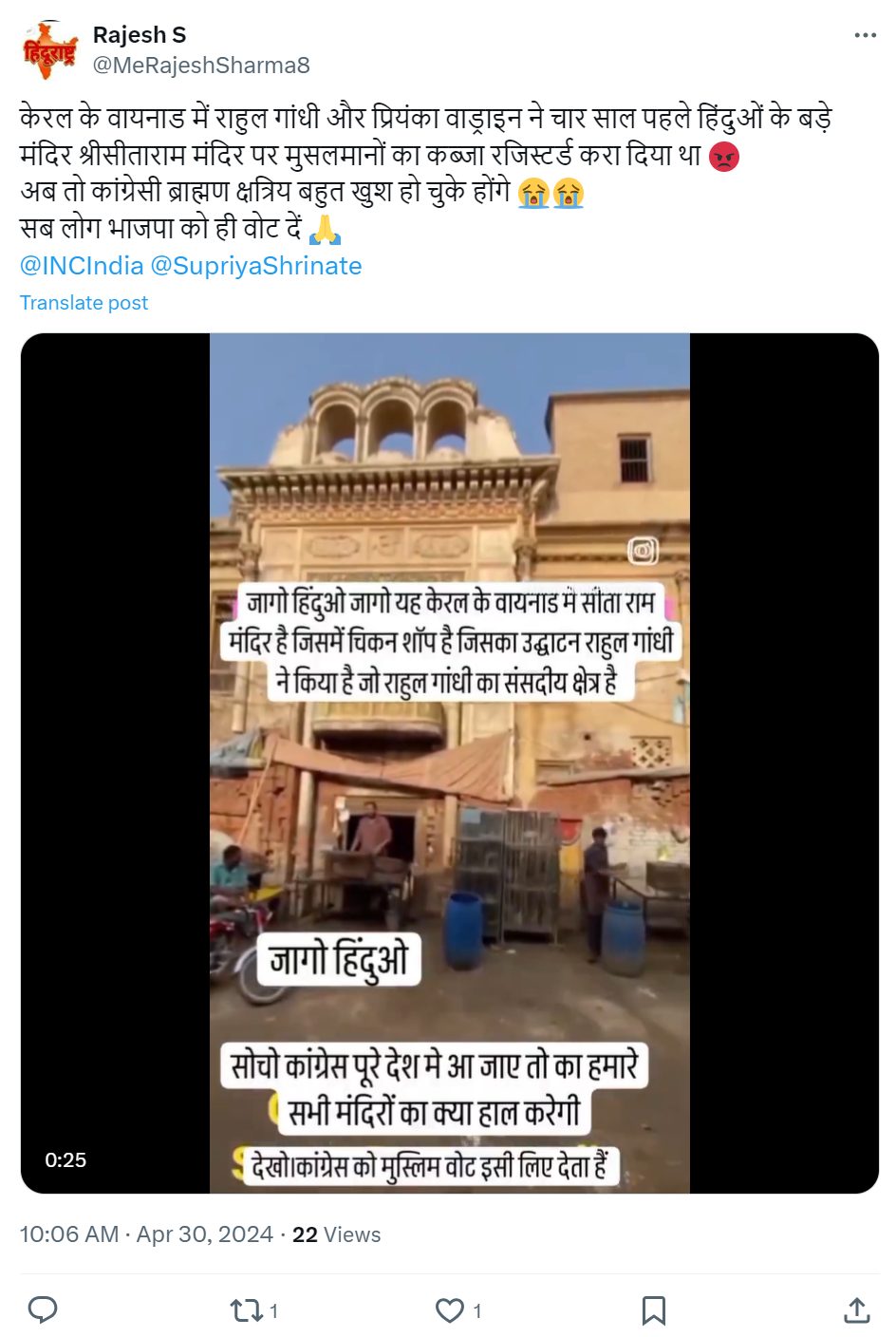
Task: Click the like count number
Action: click(x=477, y=1311)
